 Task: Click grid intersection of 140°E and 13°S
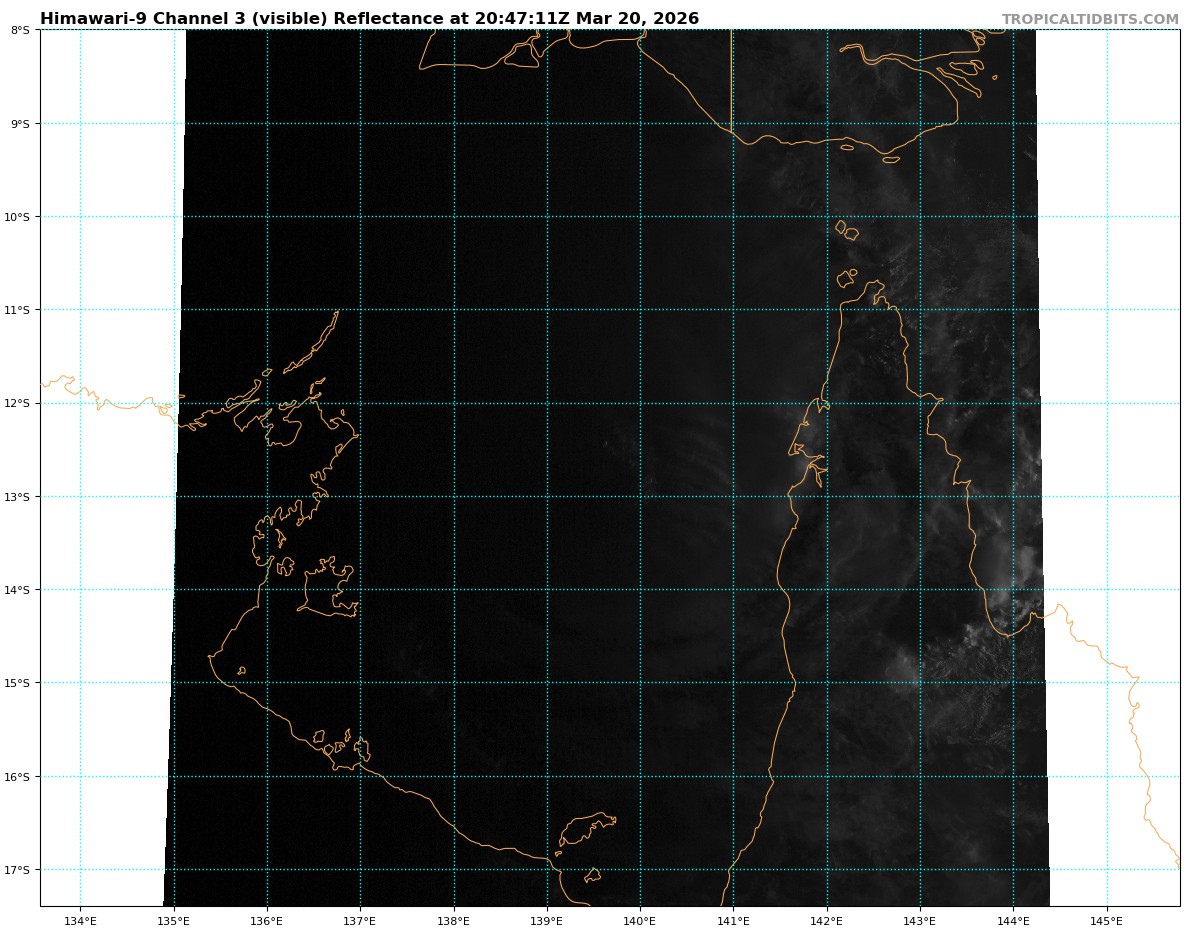pos(640,497)
